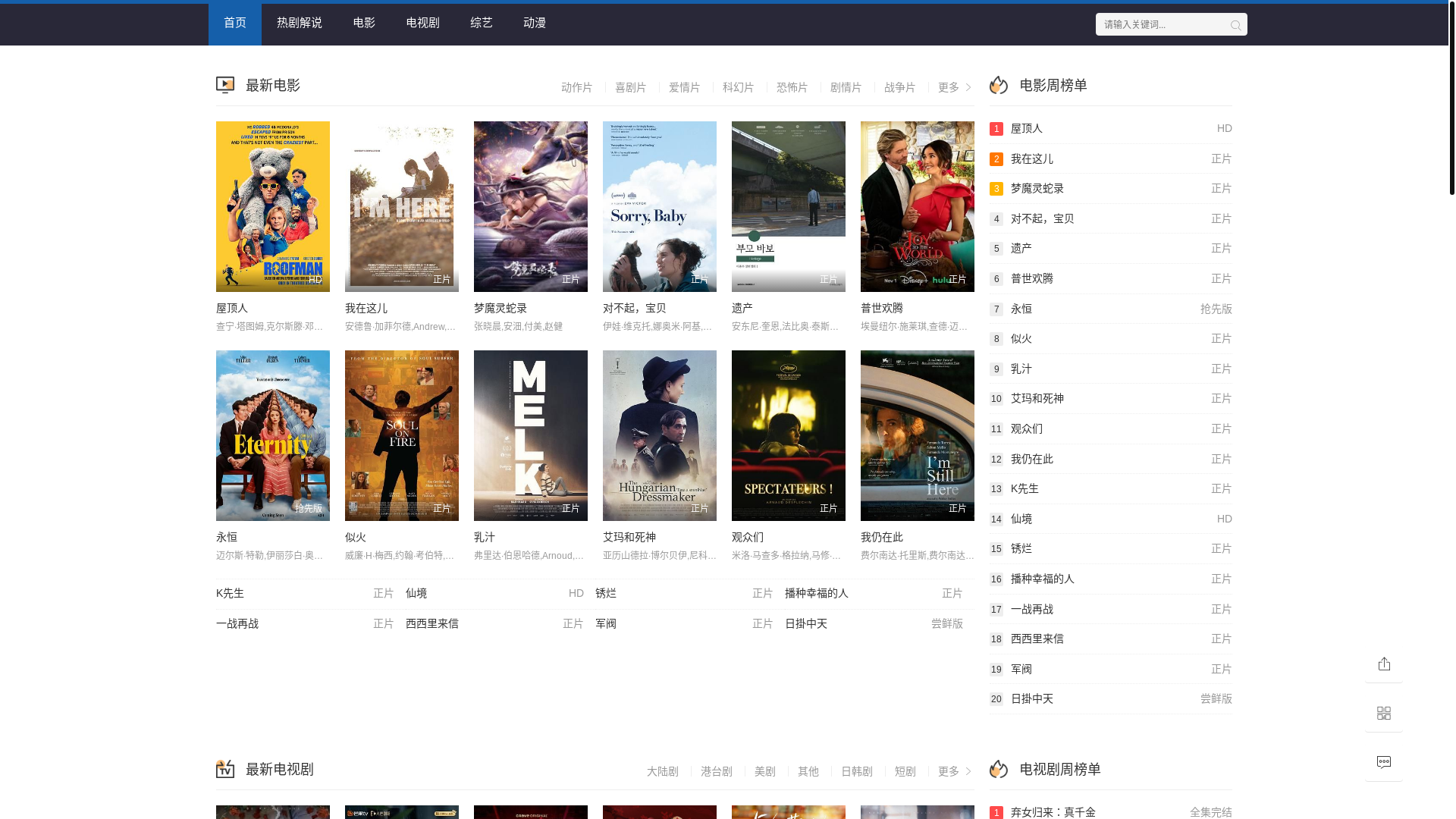Screen dimensions: 1456x819
Task: Open the Sorry, Baby poster
Action: (x=660, y=206)
